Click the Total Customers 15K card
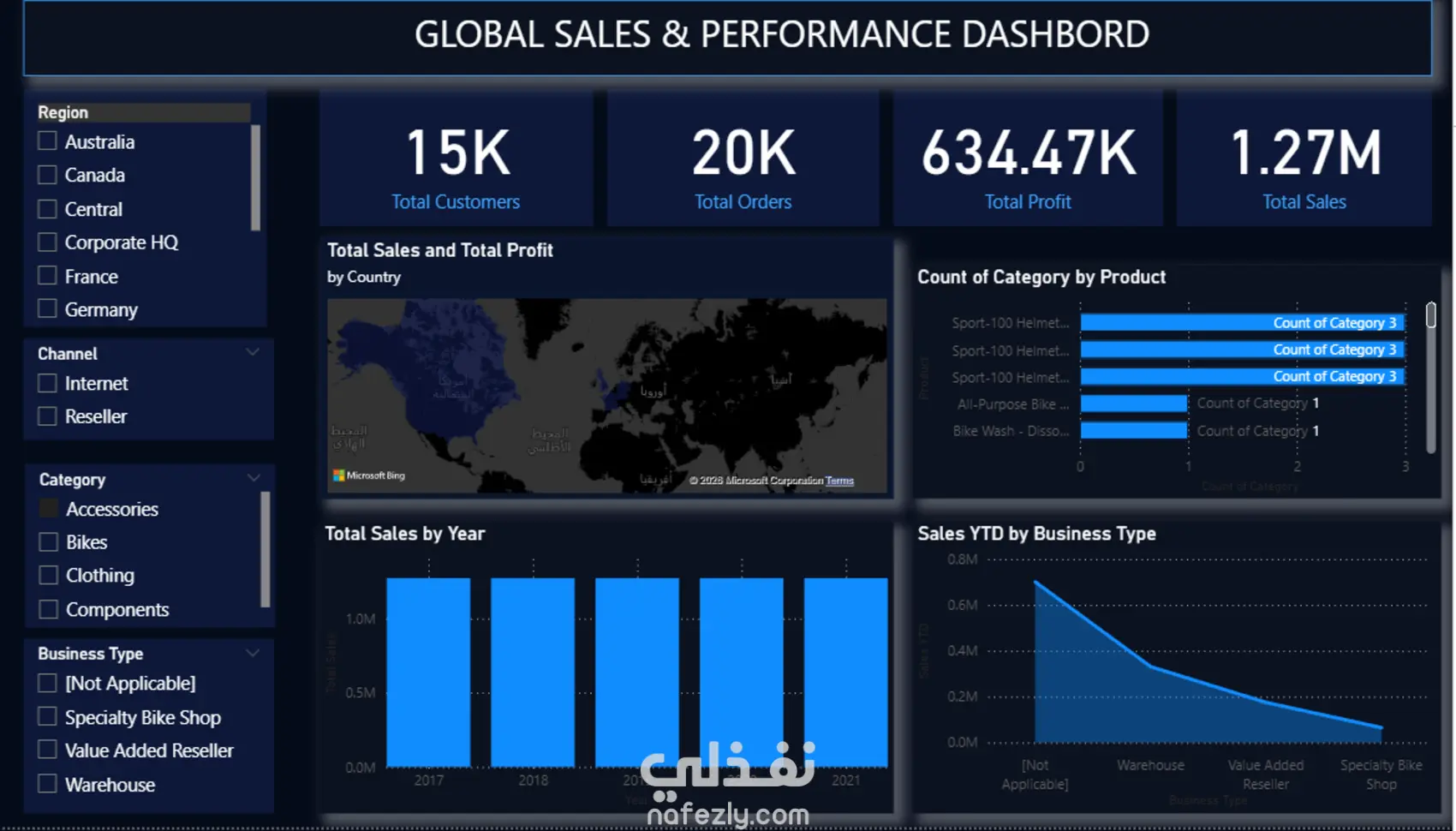Image resolution: width=1456 pixels, height=831 pixels. click(x=456, y=159)
